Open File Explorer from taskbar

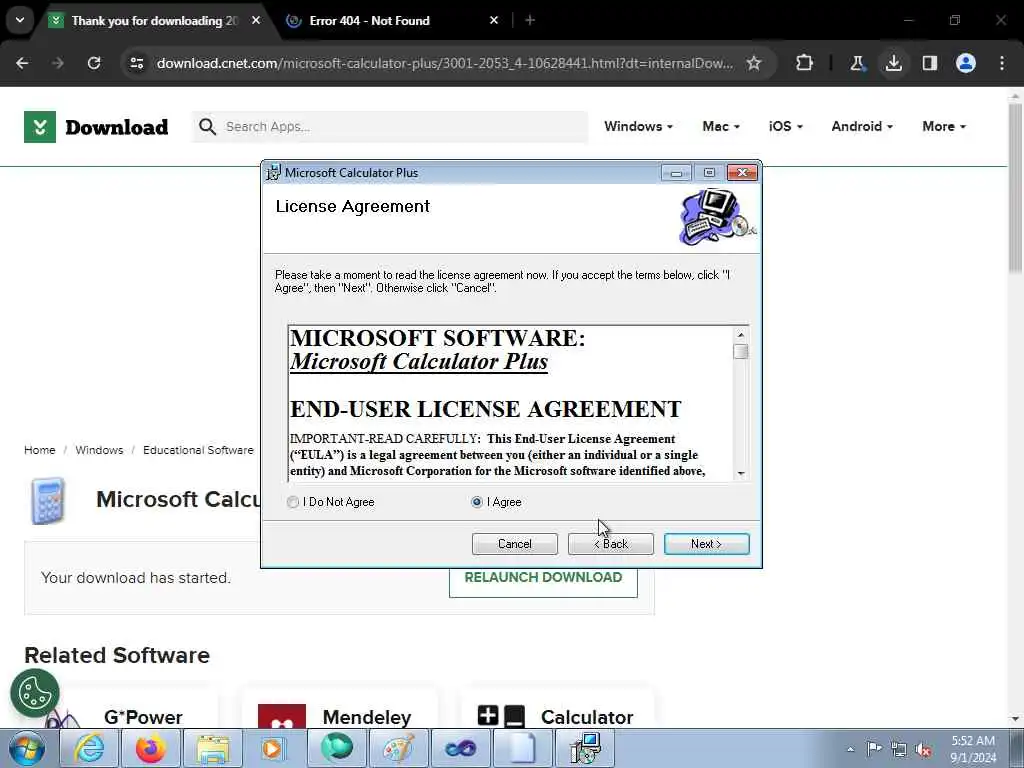pyautogui.click(x=213, y=748)
